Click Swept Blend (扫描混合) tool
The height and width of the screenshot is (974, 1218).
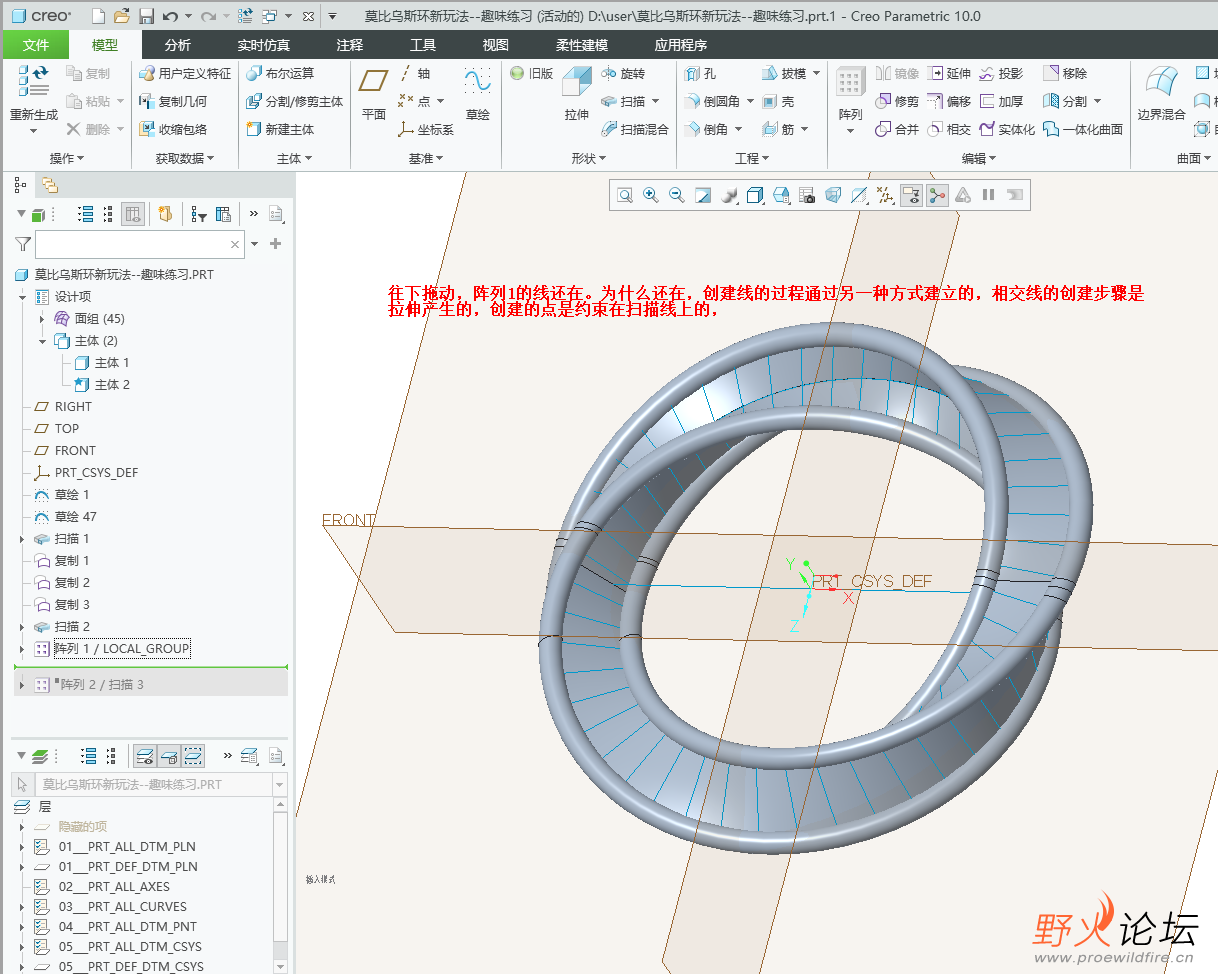(x=635, y=129)
